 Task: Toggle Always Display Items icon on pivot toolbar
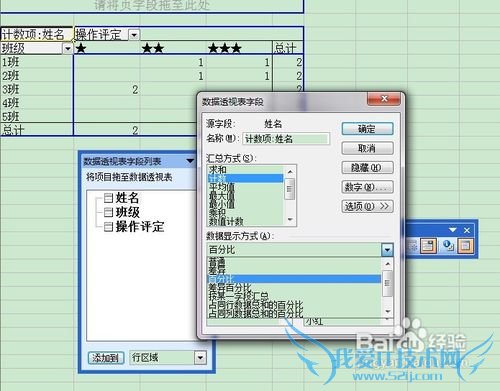pos(428,246)
